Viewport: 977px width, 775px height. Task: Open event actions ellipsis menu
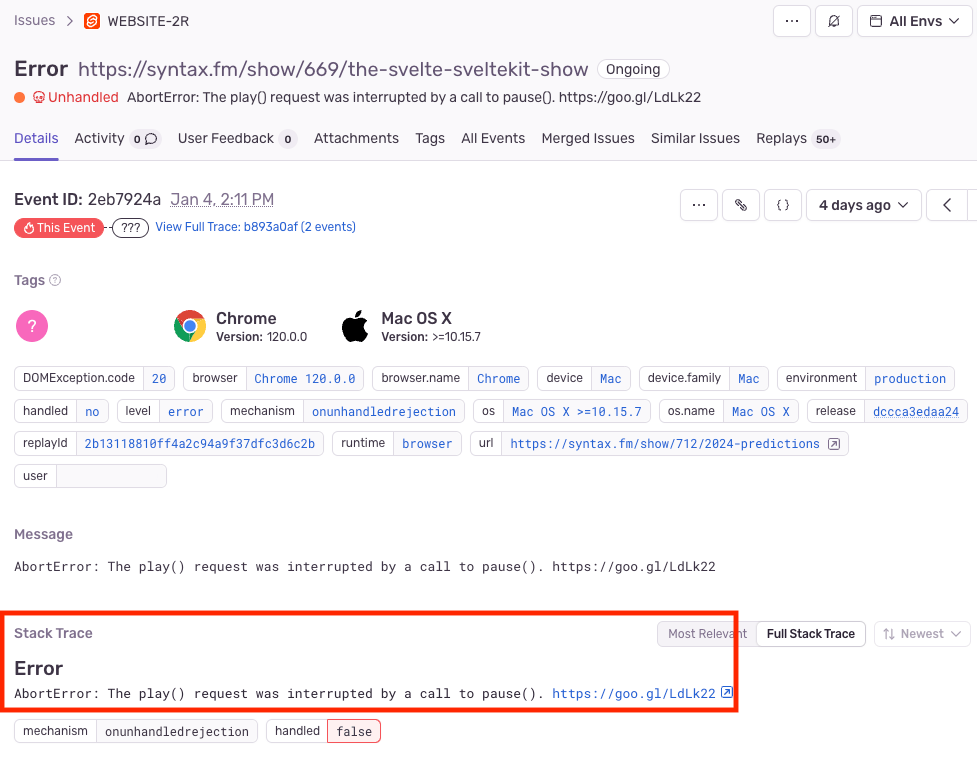[699, 205]
